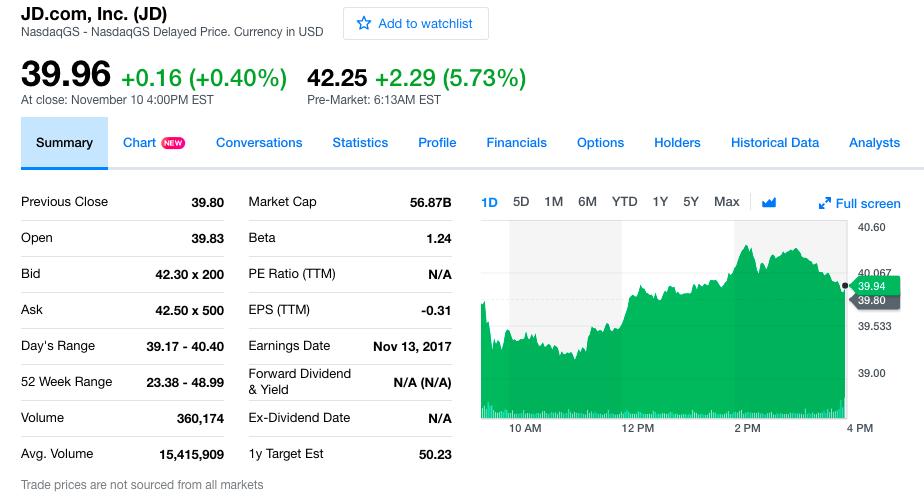Click the star icon beside Add to watchlist
Viewport: 924px width, 499px height.
pyautogui.click(x=364, y=23)
